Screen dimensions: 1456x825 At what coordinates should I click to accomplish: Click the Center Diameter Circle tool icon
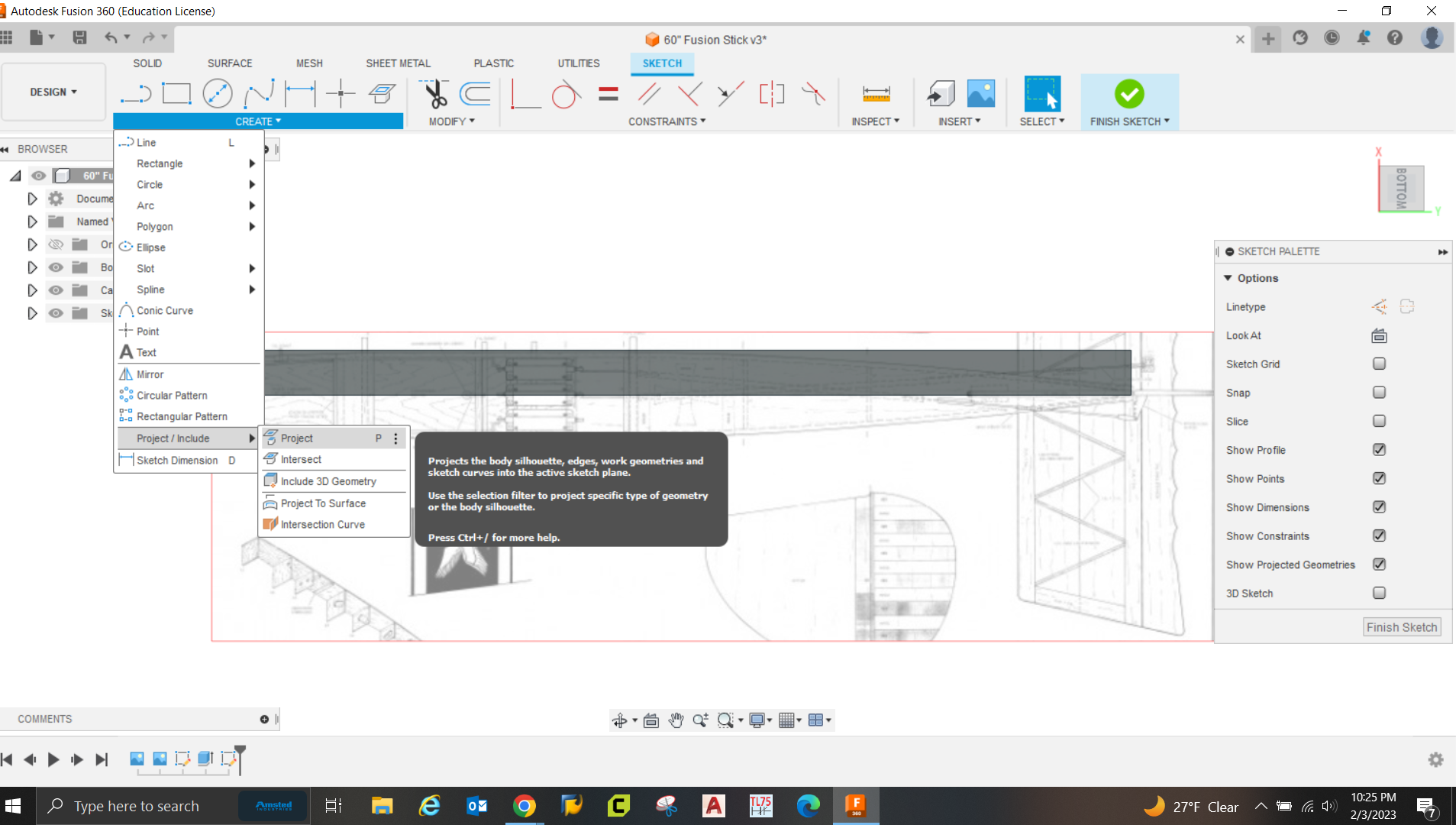click(218, 94)
